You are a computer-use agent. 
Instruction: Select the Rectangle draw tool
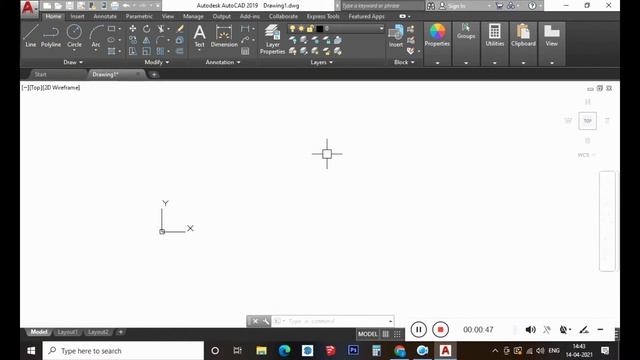coord(111,29)
